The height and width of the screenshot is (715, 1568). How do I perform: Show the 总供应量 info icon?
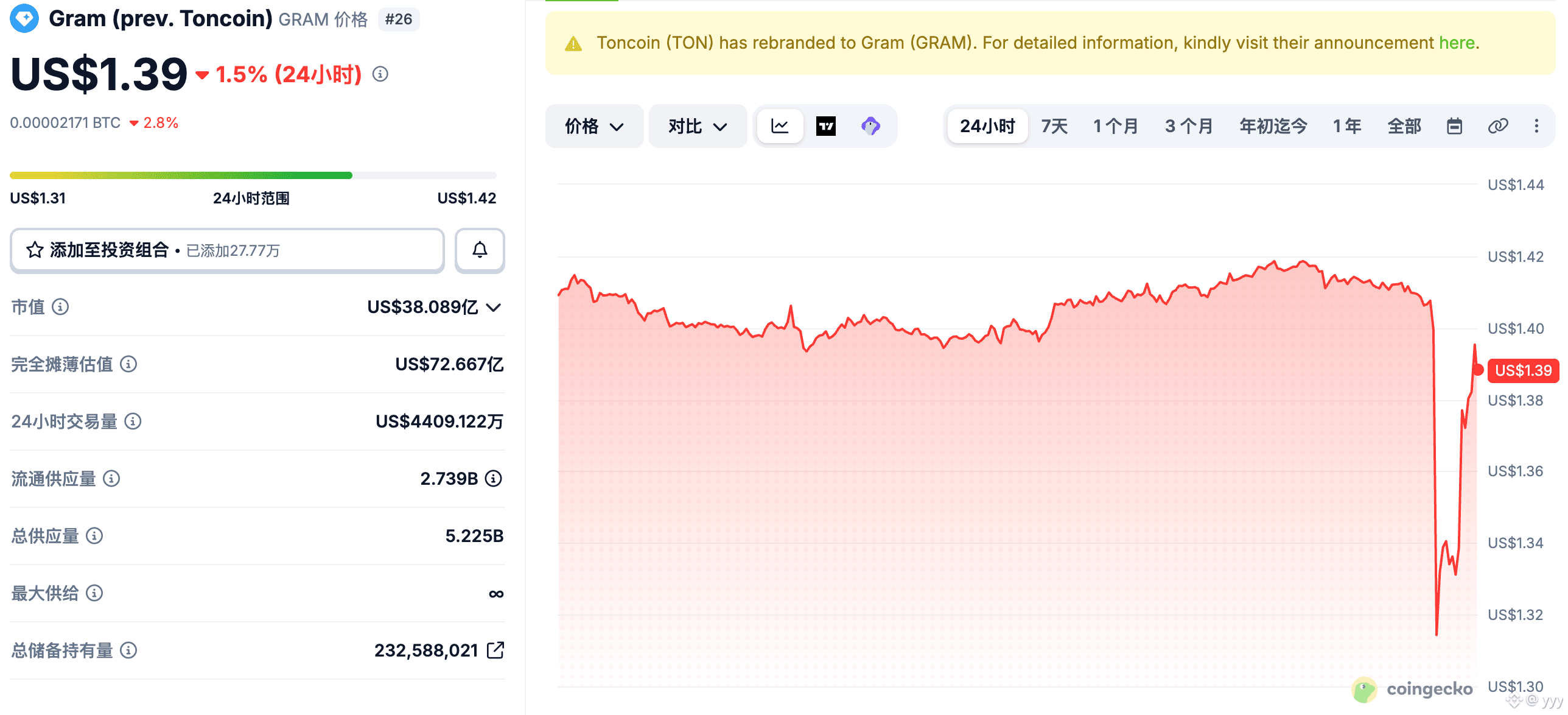pos(94,535)
